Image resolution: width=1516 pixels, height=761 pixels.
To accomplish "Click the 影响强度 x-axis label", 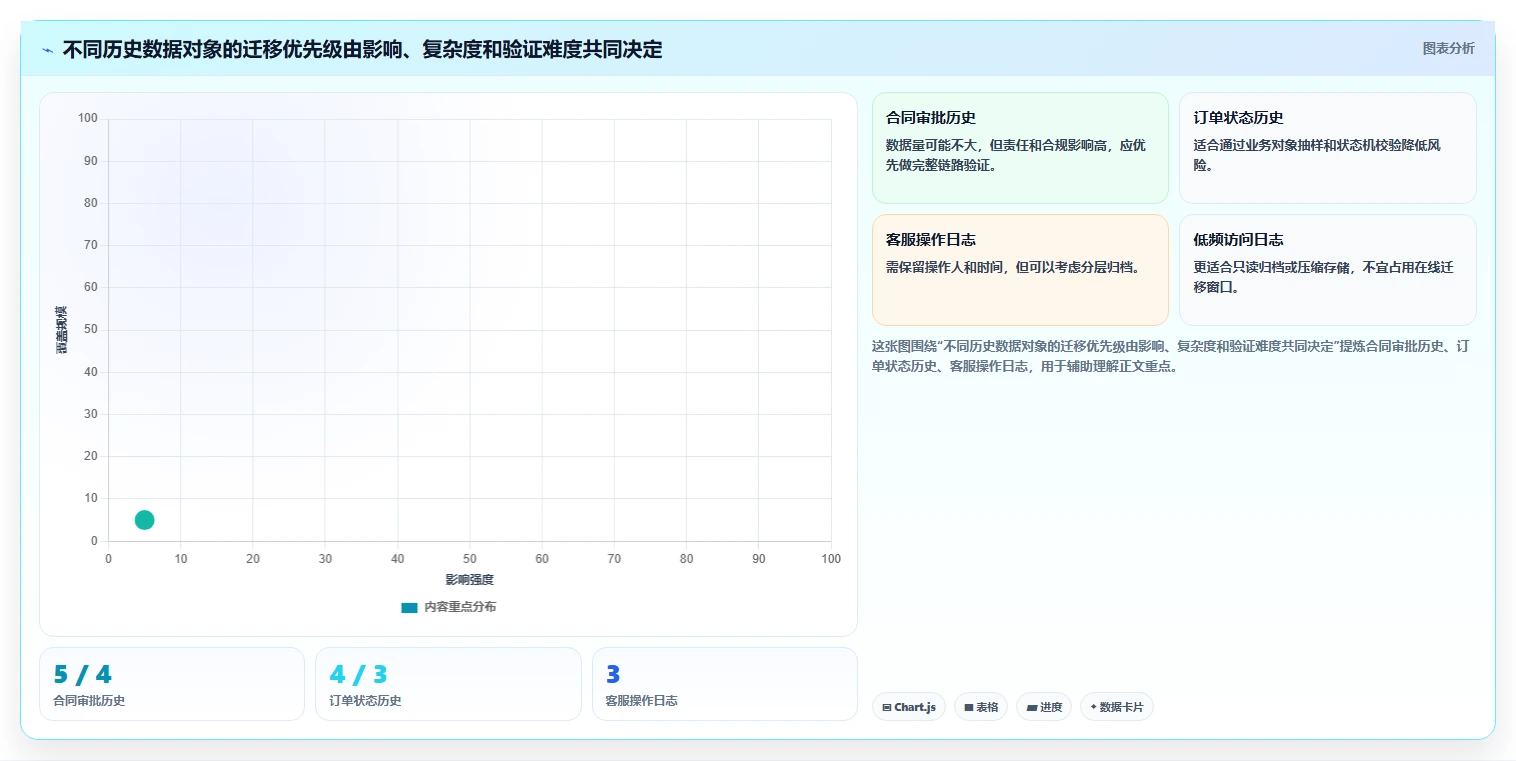I will (x=470, y=580).
